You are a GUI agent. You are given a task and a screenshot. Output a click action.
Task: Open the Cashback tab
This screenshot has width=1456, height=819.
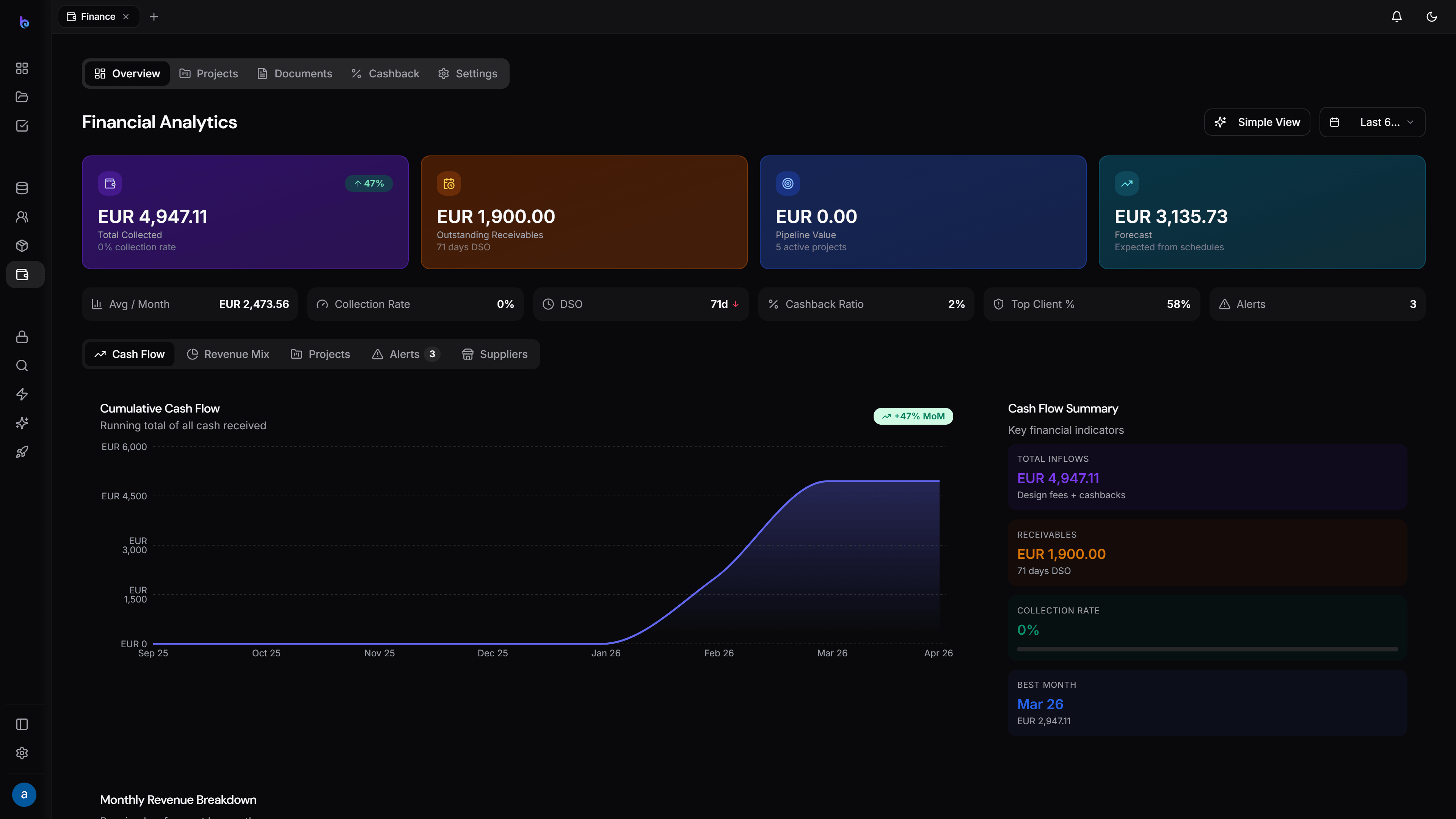386,74
